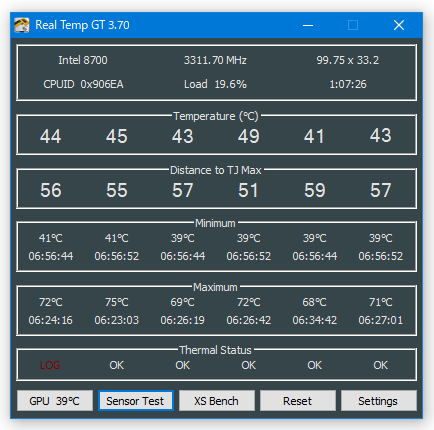Click the maximum temperature 71°C
The image size is (434, 430).
click(x=381, y=302)
